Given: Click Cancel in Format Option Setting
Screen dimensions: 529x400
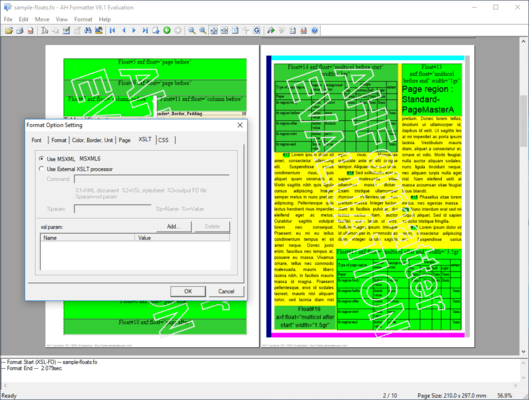Looking at the screenshot, I should (226, 291).
